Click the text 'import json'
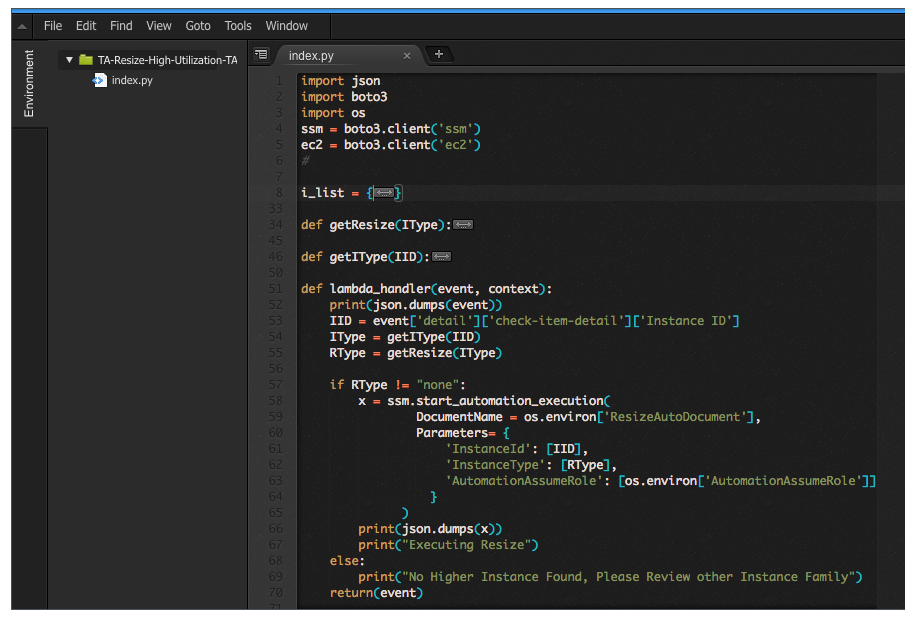905x622 pixels. (341, 81)
